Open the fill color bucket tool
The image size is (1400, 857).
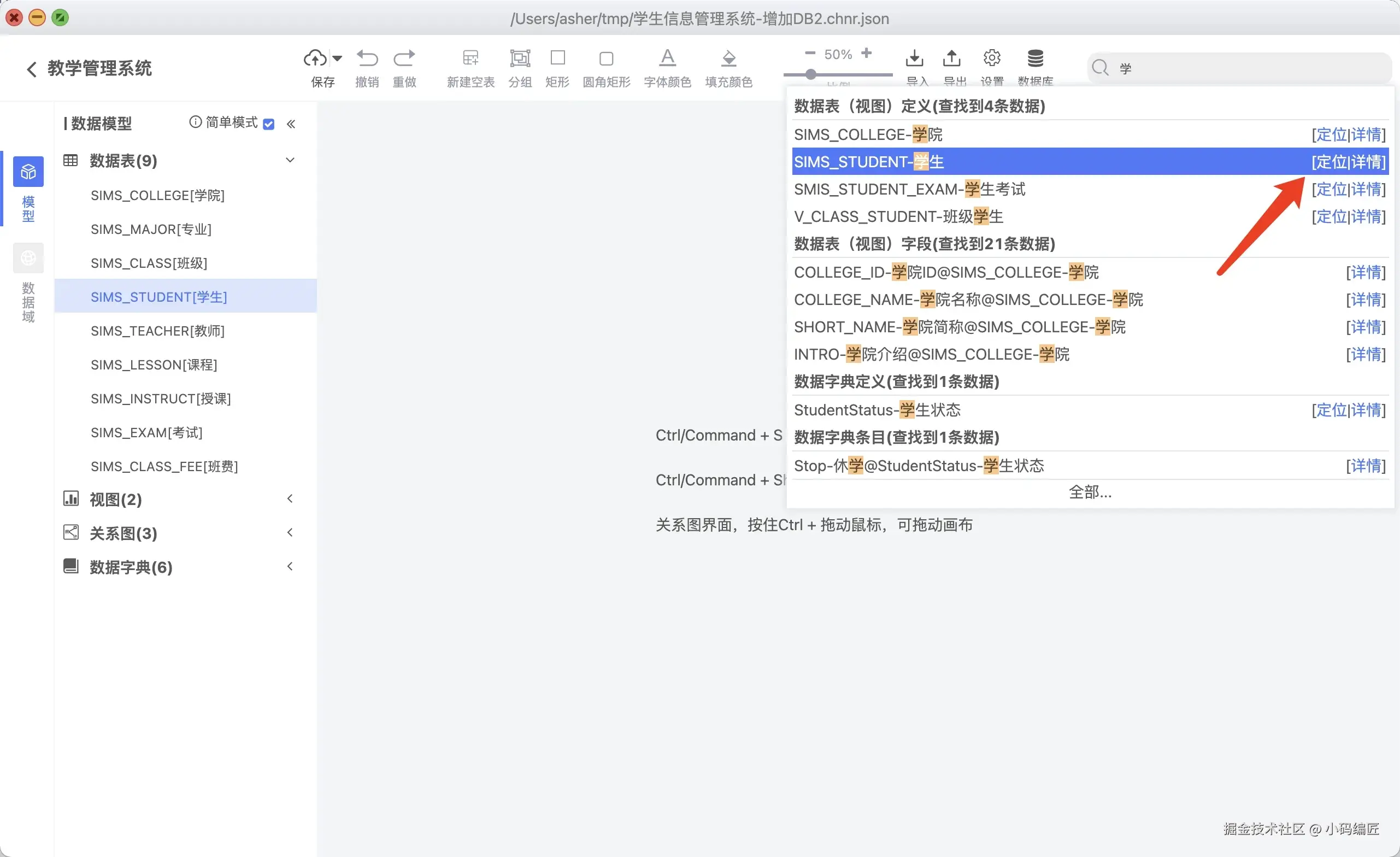click(x=729, y=58)
